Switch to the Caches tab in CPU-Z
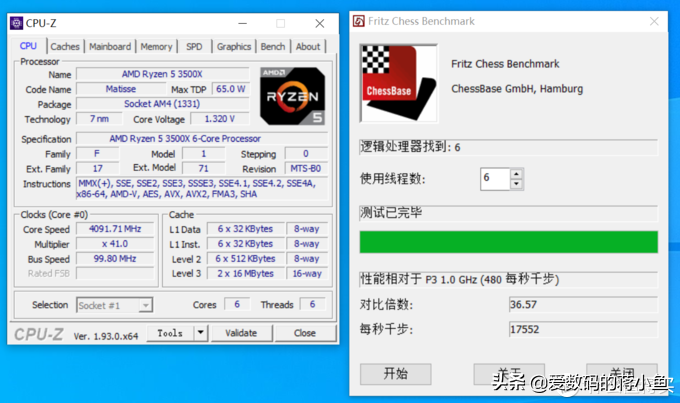 click(65, 46)
